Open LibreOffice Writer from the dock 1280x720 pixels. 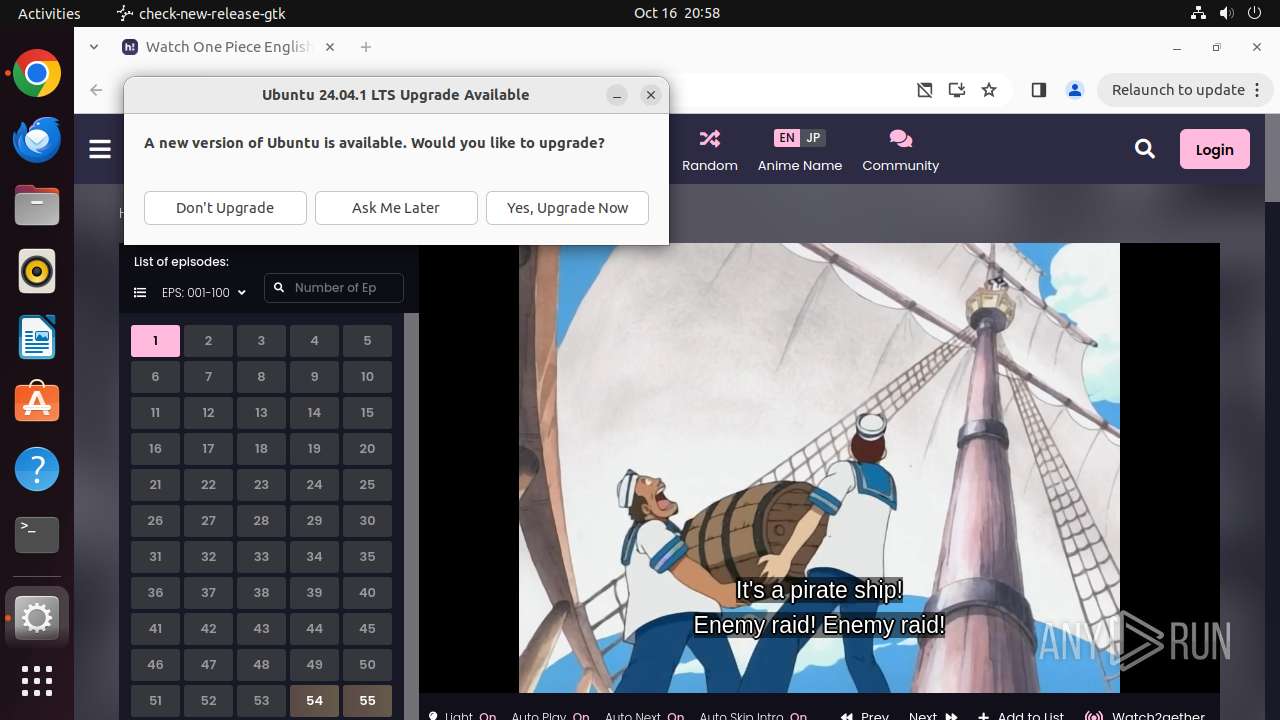pos(37,337)
